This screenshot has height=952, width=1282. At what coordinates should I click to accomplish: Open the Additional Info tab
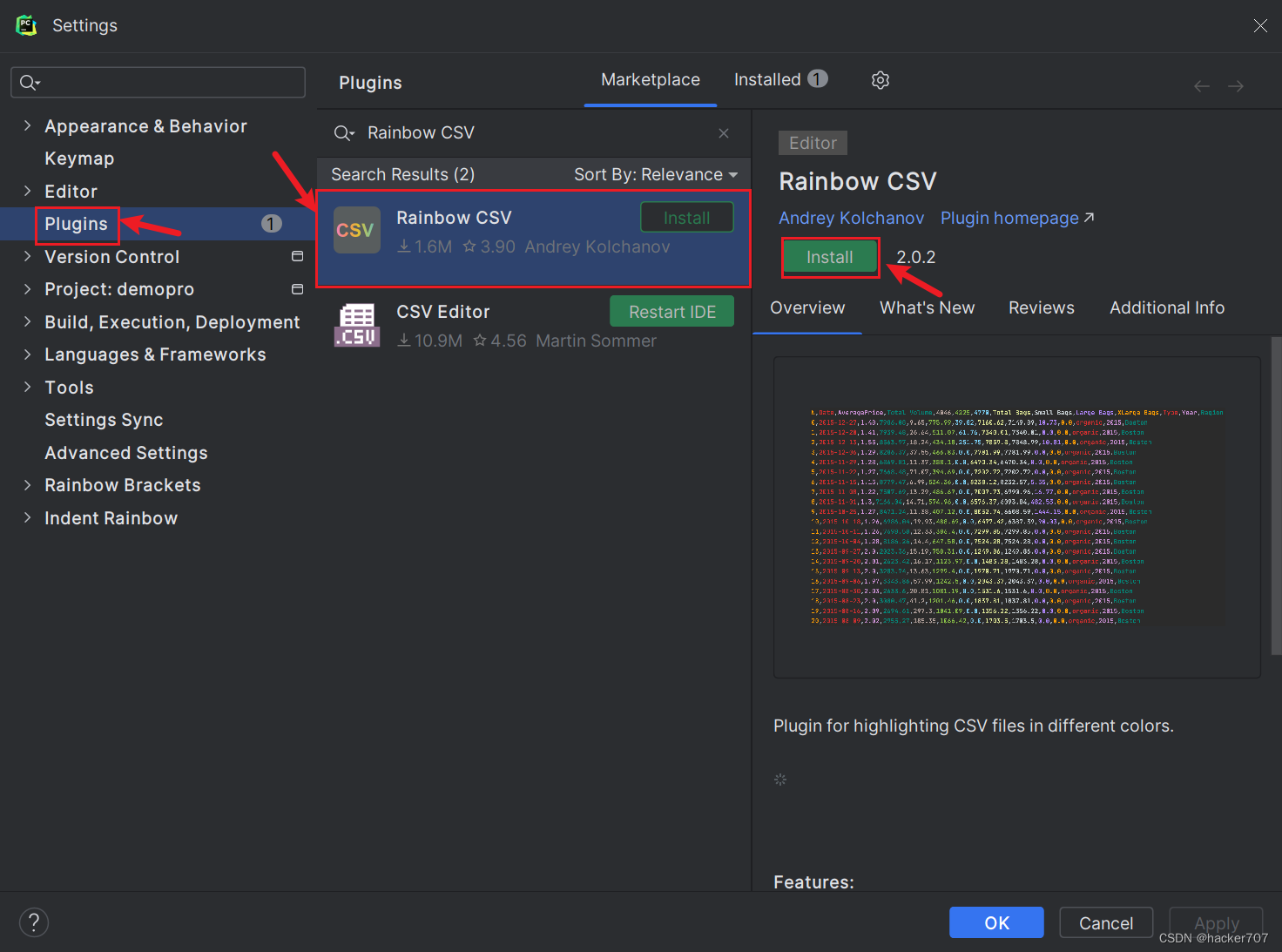[1167, 307]
